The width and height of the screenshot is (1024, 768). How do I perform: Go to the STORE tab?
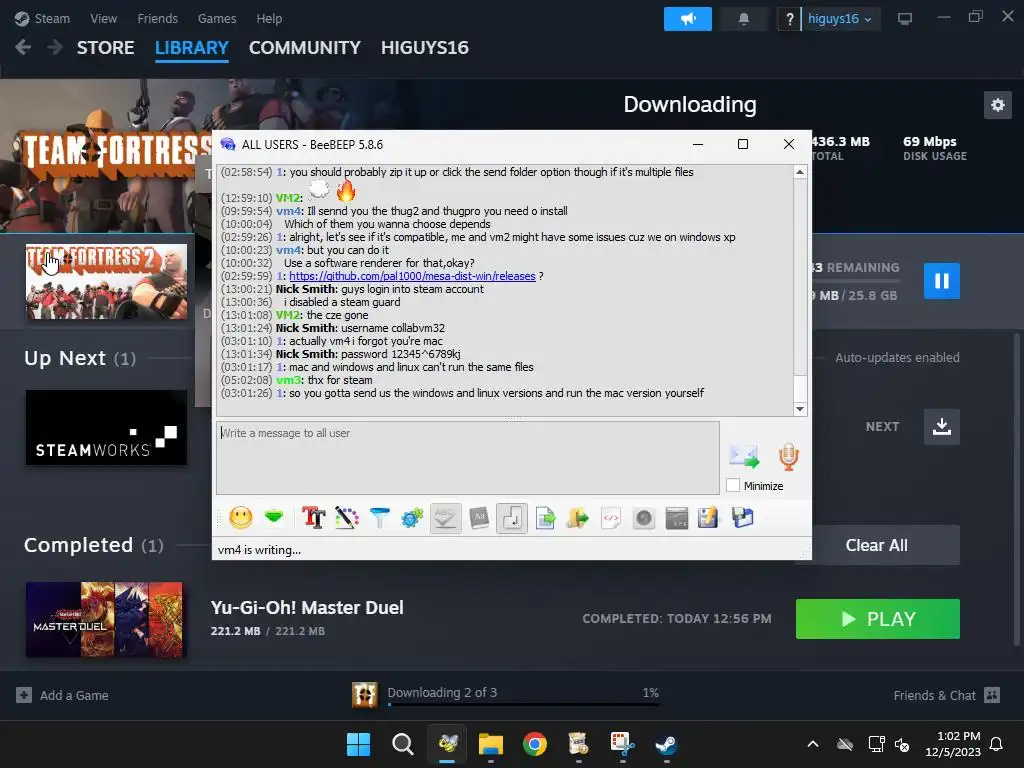[x=106, y=48]
